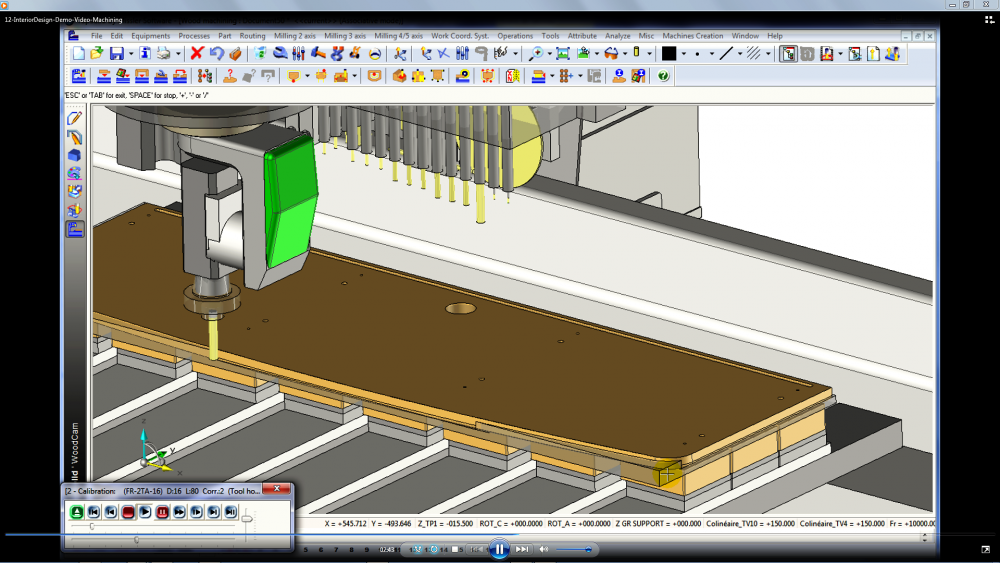
Task: Skip simulation to the end
Action: click(231, 511)
